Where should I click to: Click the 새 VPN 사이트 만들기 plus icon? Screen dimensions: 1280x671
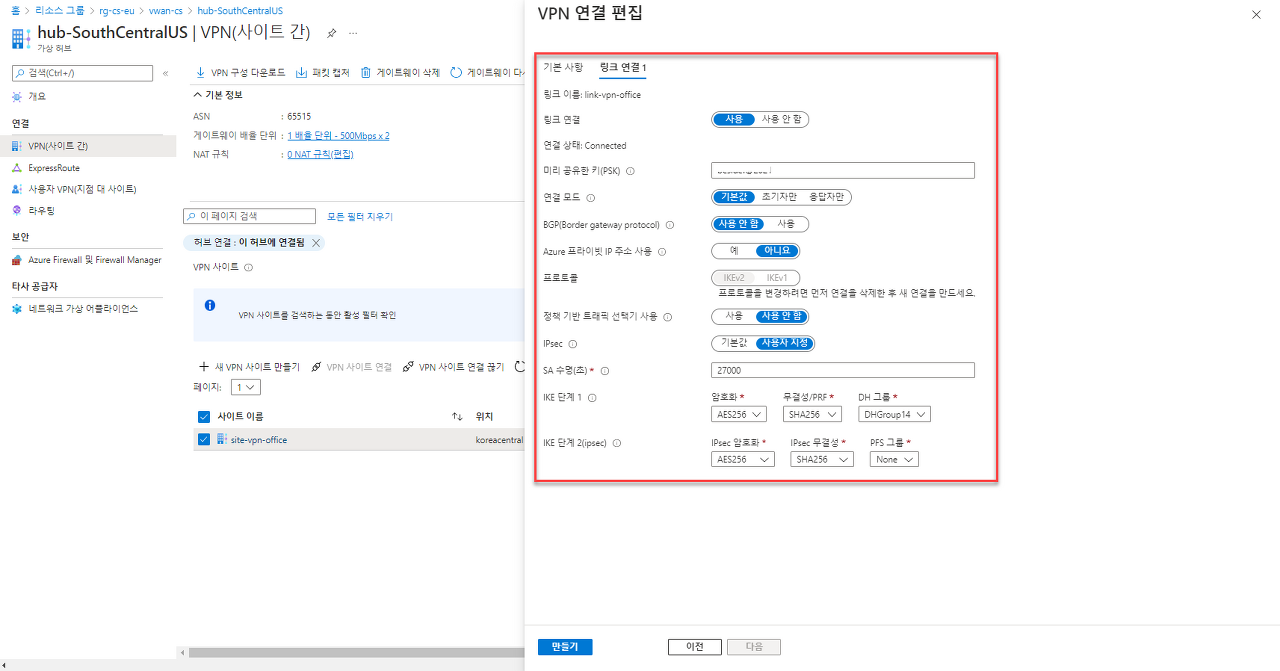204,367
